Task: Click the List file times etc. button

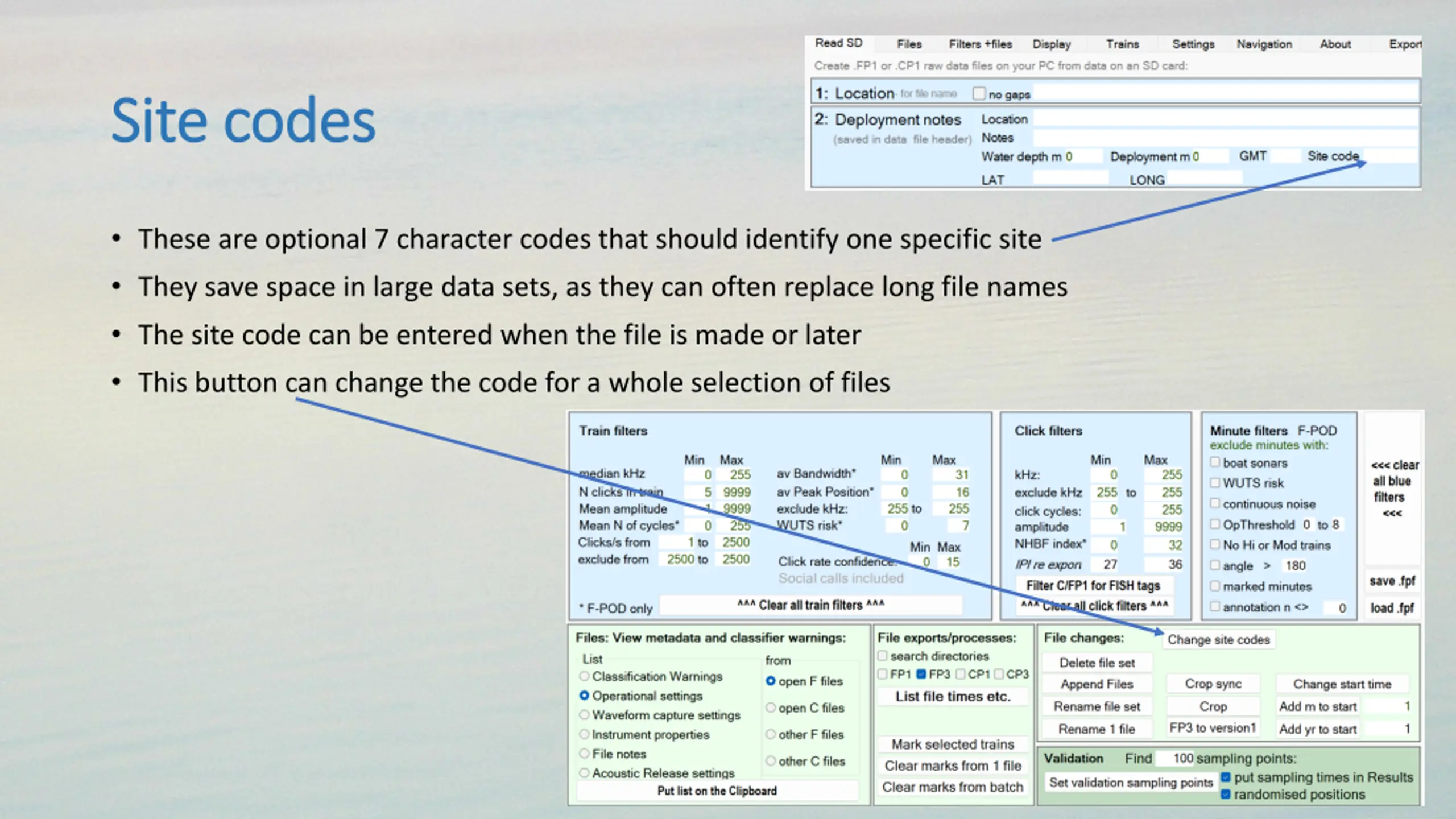Action: 953,696
